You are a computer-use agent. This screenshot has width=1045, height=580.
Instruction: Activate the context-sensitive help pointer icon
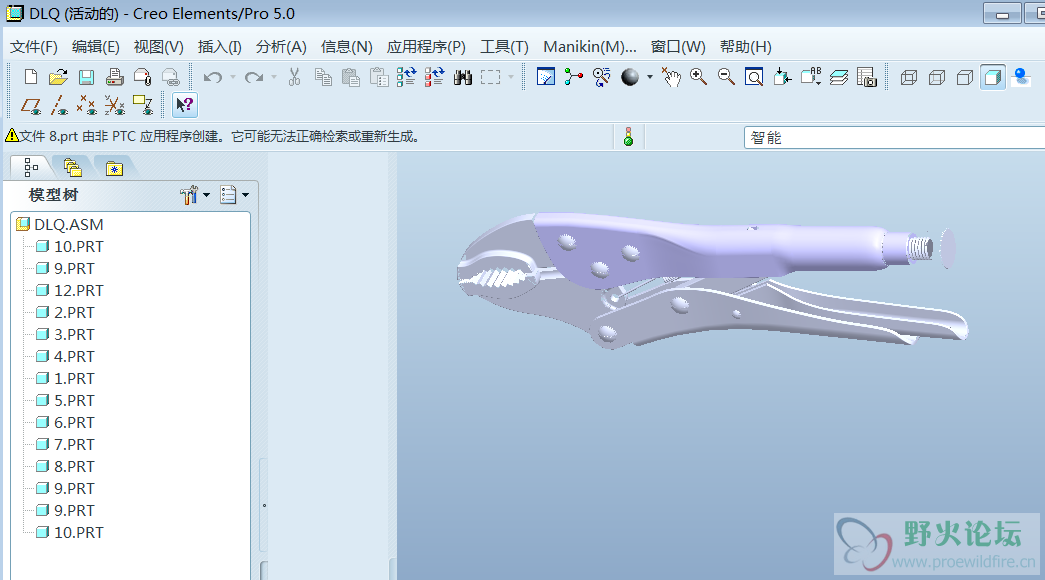(185, 105)
